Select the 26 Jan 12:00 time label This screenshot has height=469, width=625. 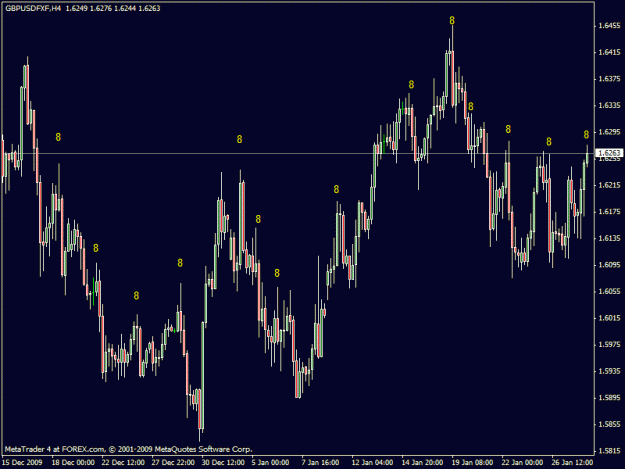(x=572, y=462)
